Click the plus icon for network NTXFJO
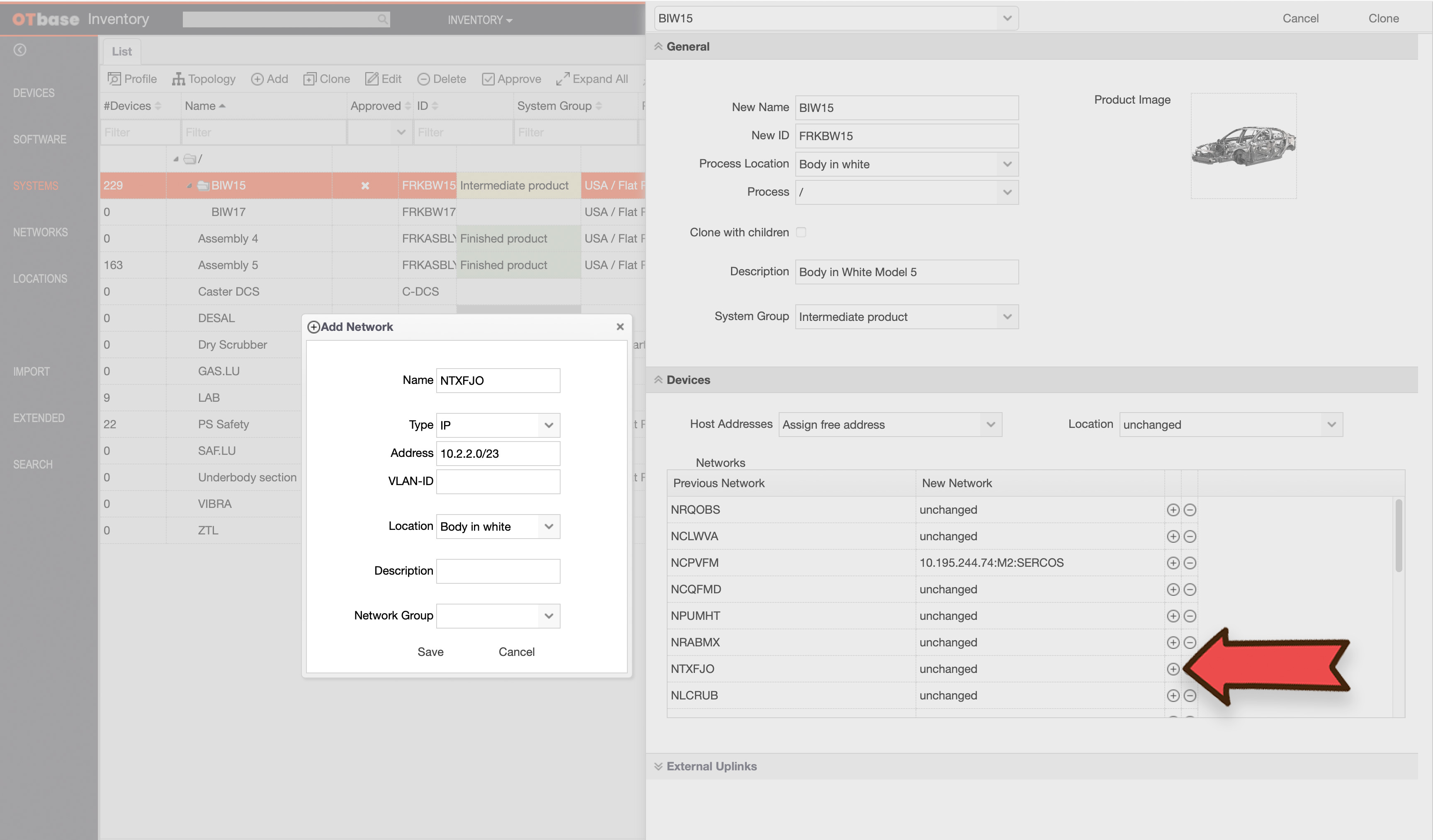 tap(1173, 669)
